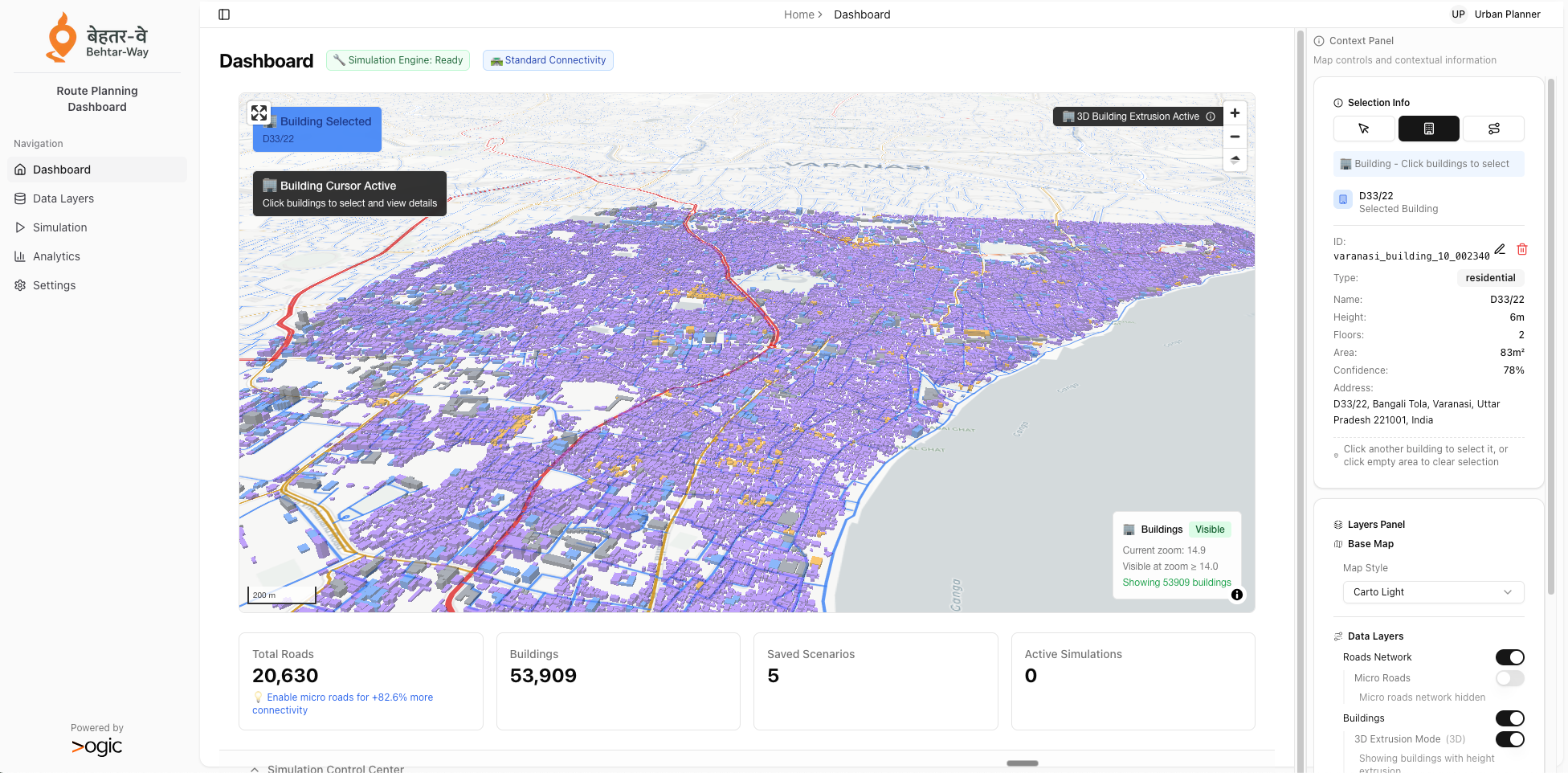This screenshot has height=773, width=1568.
Task: Click the Selection Info icon
Action: 1338,103
